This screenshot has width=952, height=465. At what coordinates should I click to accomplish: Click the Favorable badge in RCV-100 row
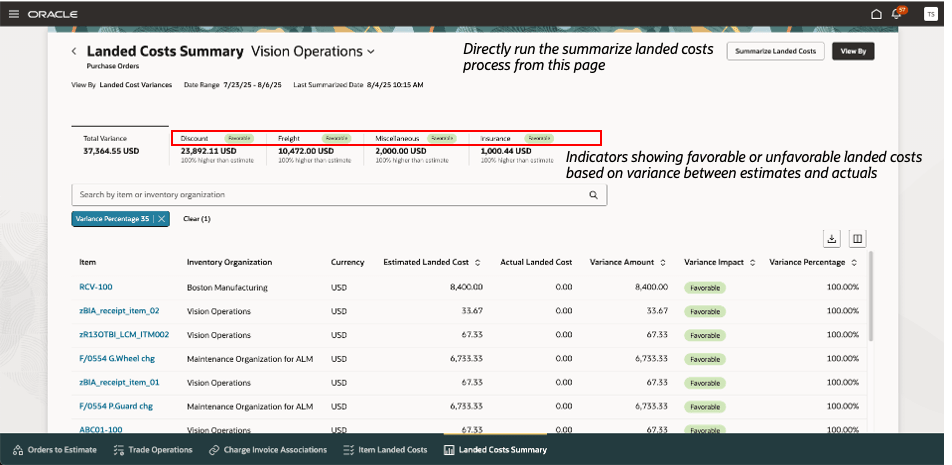(x=705, y=288)
